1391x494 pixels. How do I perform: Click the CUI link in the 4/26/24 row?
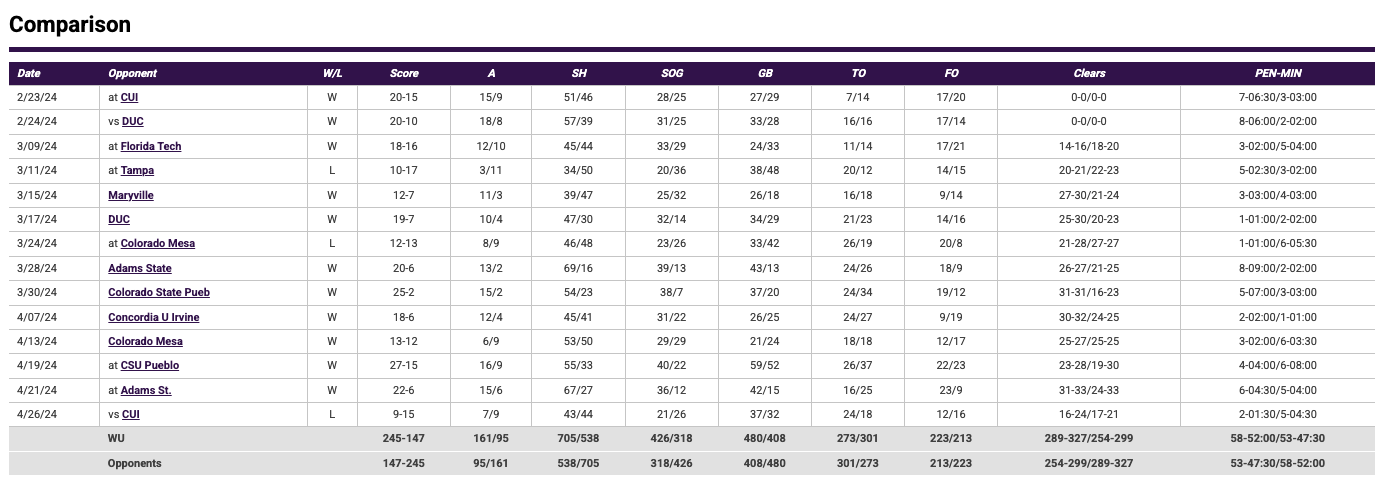pyautogui.click(x=130, y=414)
